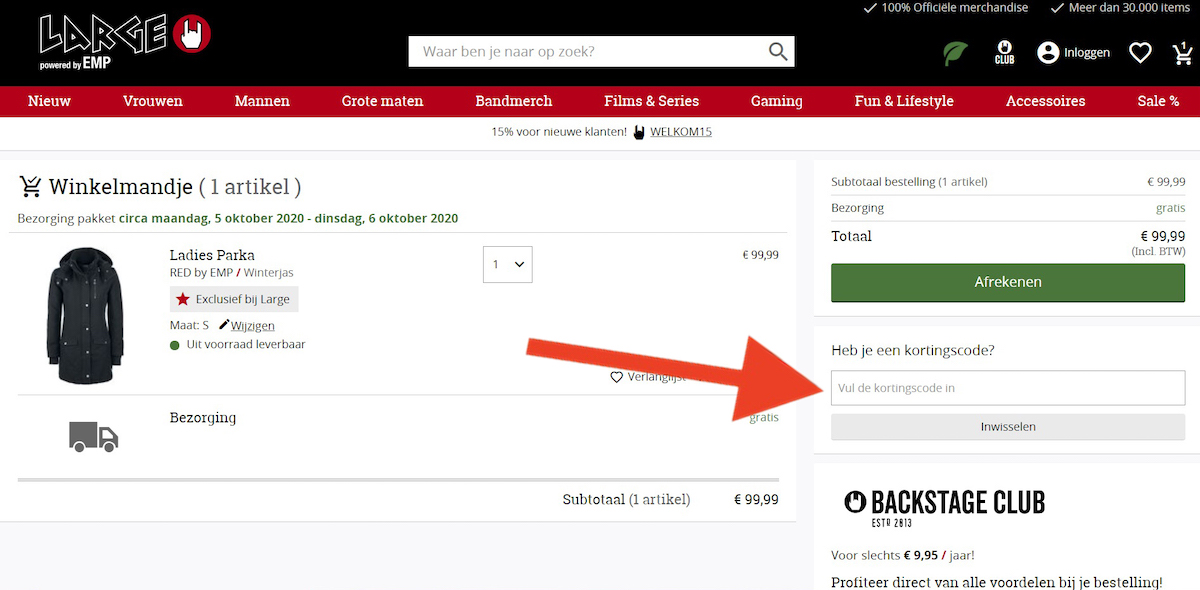Click the Wijzigen size link
This screenshot has width=1200, height=590.
pyautogui.click(x=252, y=326)
